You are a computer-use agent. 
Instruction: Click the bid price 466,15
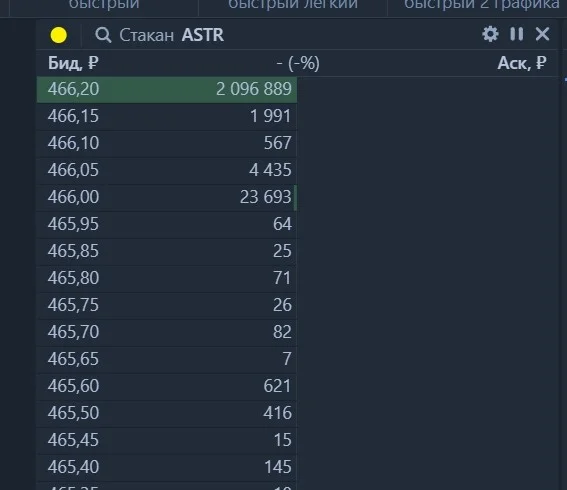coord(73,116)
